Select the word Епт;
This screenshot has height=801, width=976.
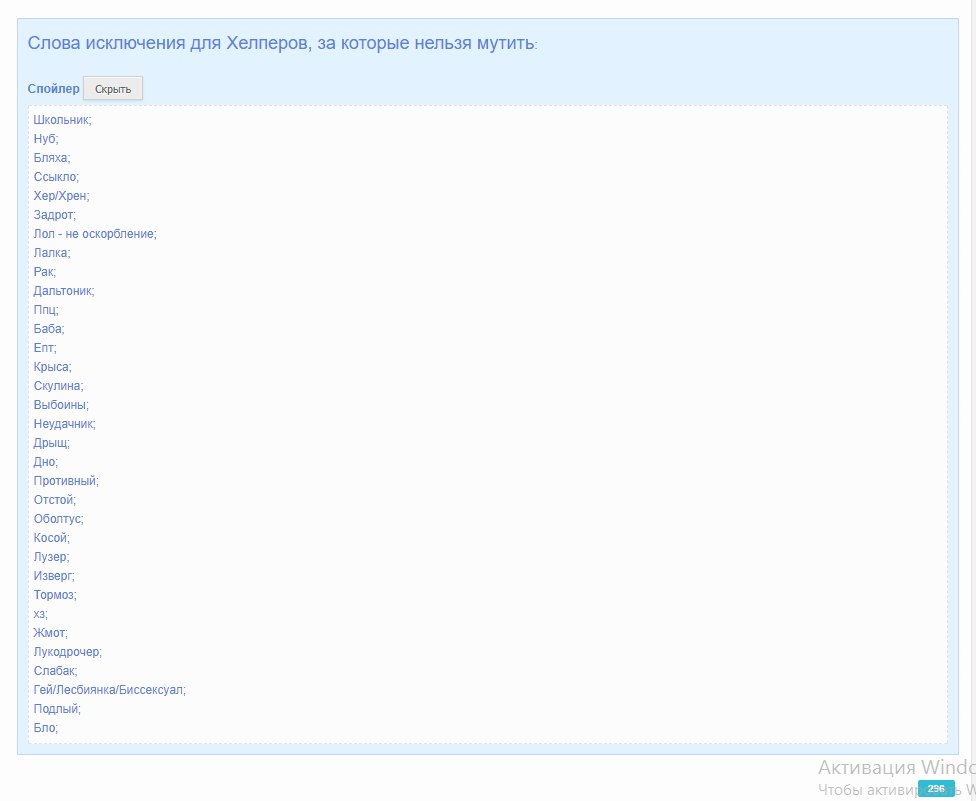pyautogui.click(x=45, y=347)
